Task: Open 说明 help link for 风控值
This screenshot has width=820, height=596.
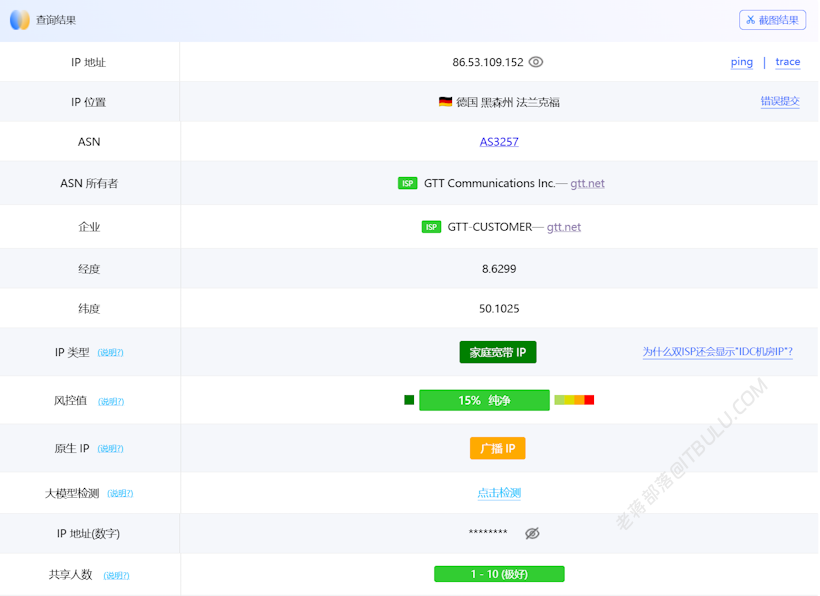Action: pos(111,402)
